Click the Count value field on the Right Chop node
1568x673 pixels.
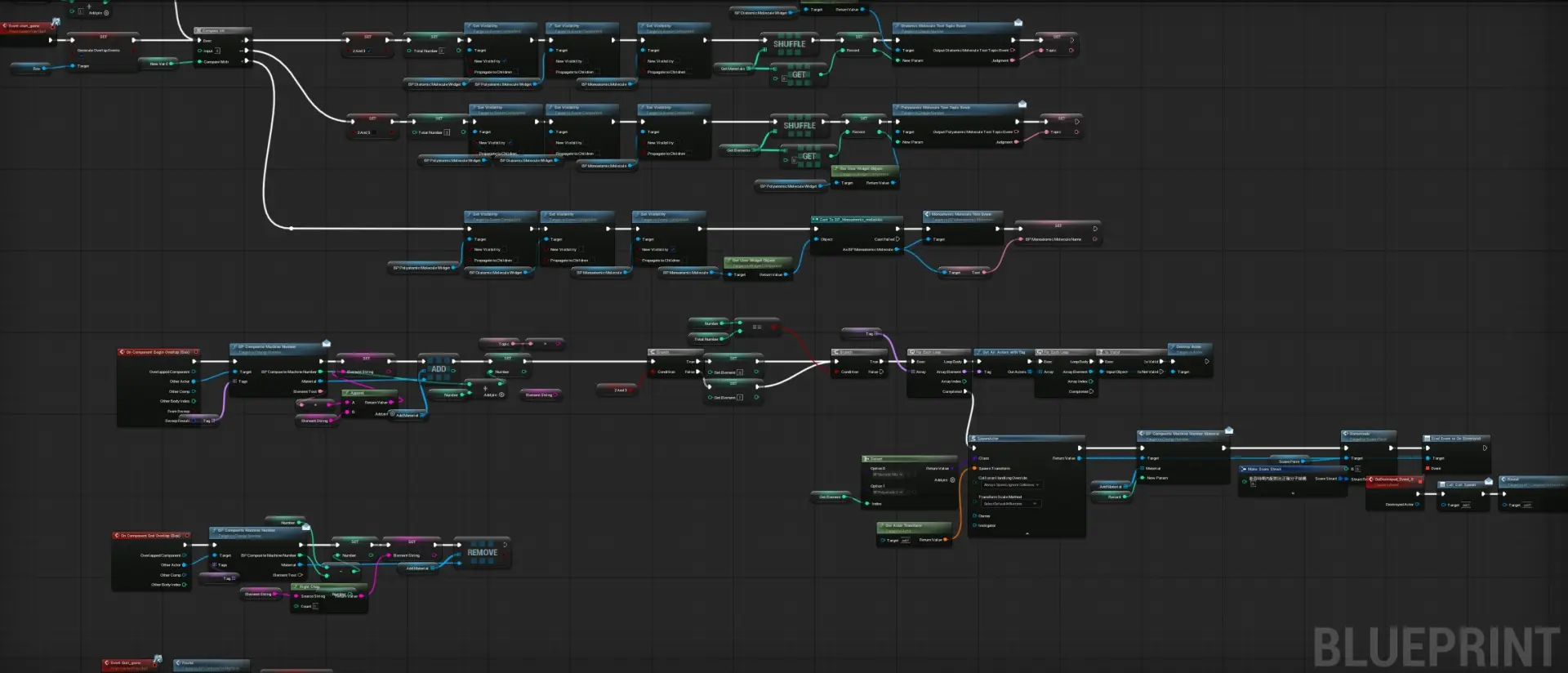[x=315, y=606]
